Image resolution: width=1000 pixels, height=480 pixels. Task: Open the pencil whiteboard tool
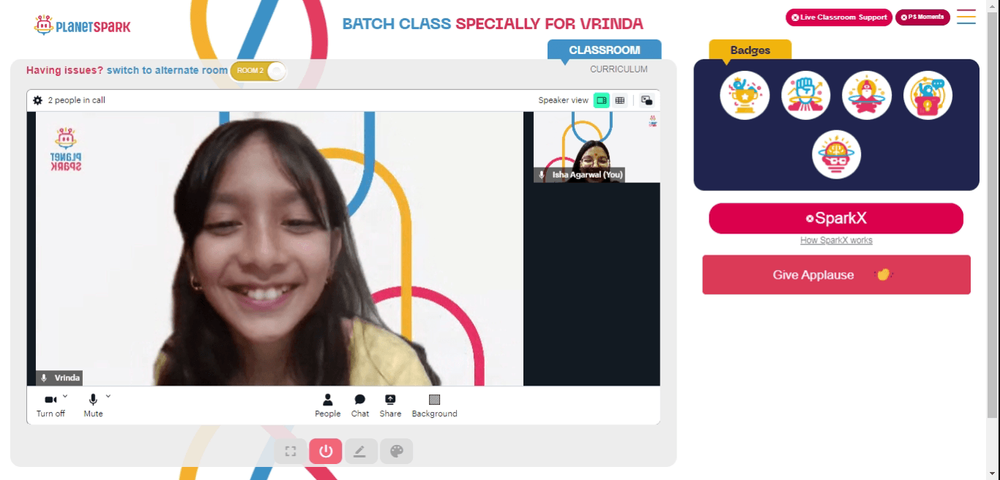pyautogui.click(x=360, y=451)
